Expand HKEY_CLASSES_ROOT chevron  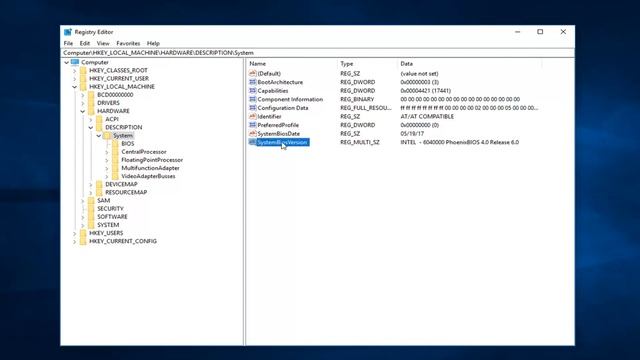(x=75, y=71)
